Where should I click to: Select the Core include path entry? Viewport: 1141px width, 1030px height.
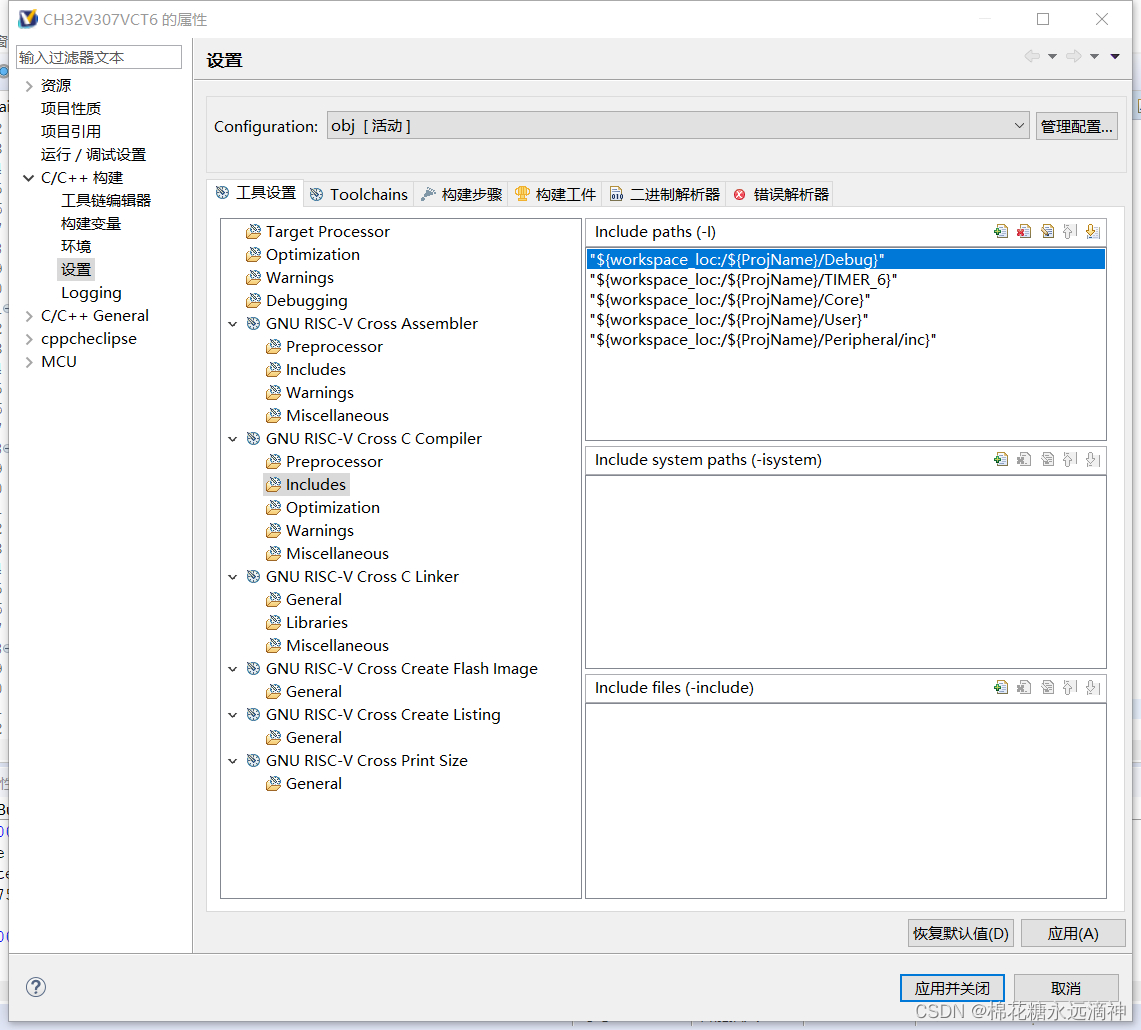click(x=846, y=300)
